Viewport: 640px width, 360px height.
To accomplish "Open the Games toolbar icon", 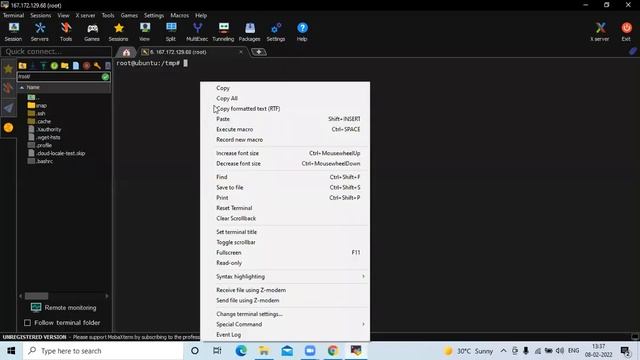I will click(92, 32).
